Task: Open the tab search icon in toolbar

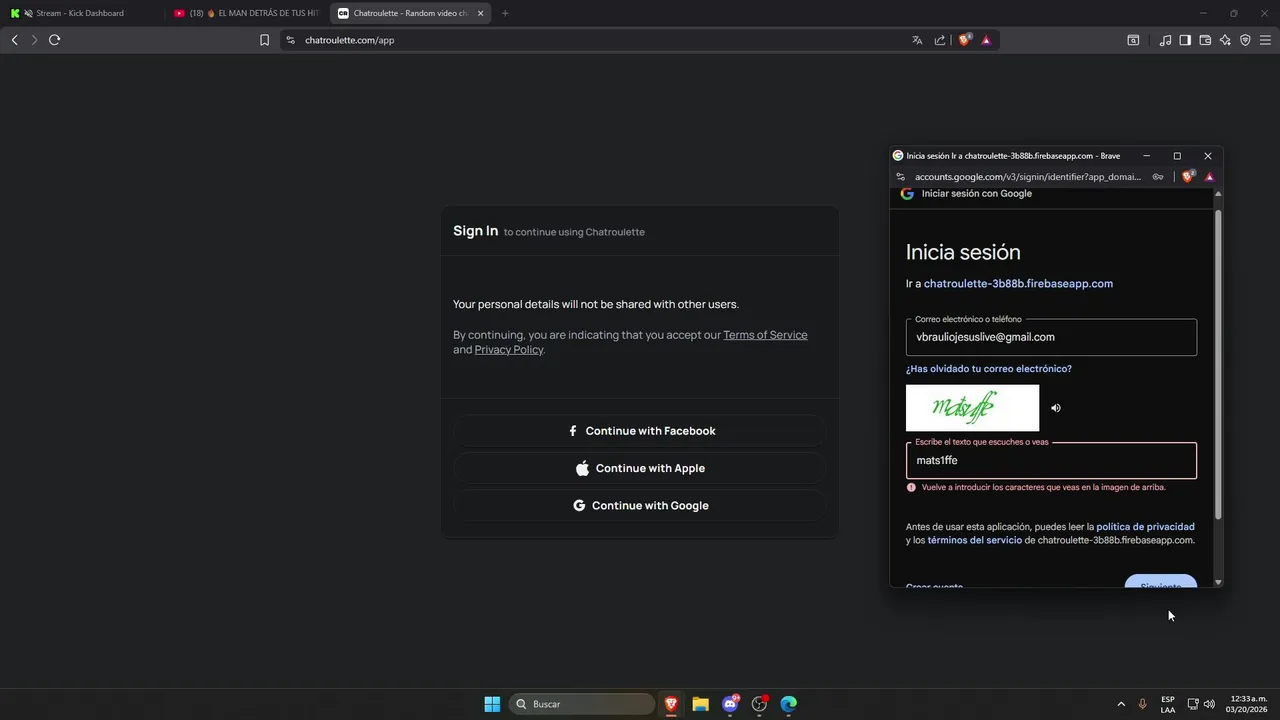Action: pos(1133,40)
